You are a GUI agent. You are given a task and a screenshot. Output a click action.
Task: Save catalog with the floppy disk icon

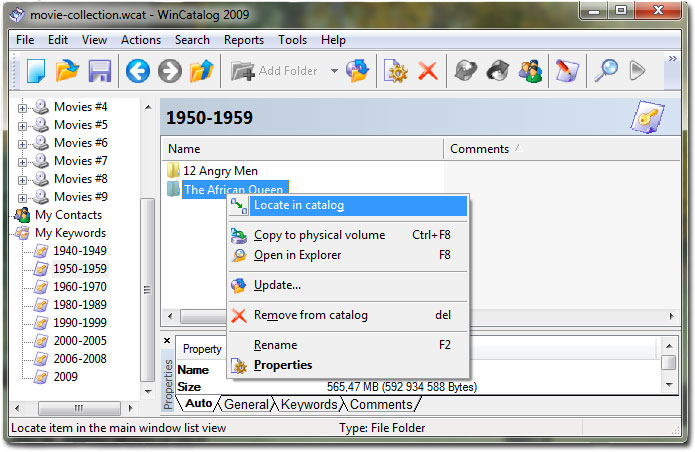pyautogui.click(x=100, y=71)
